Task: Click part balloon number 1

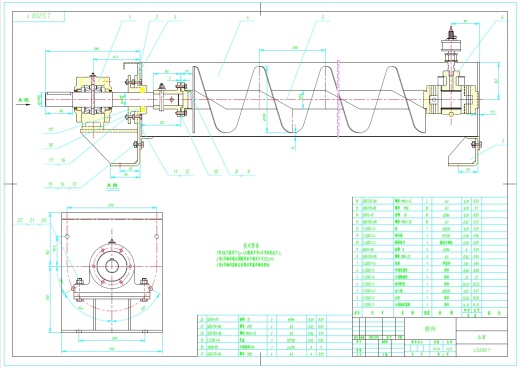Action: point(130,17)
